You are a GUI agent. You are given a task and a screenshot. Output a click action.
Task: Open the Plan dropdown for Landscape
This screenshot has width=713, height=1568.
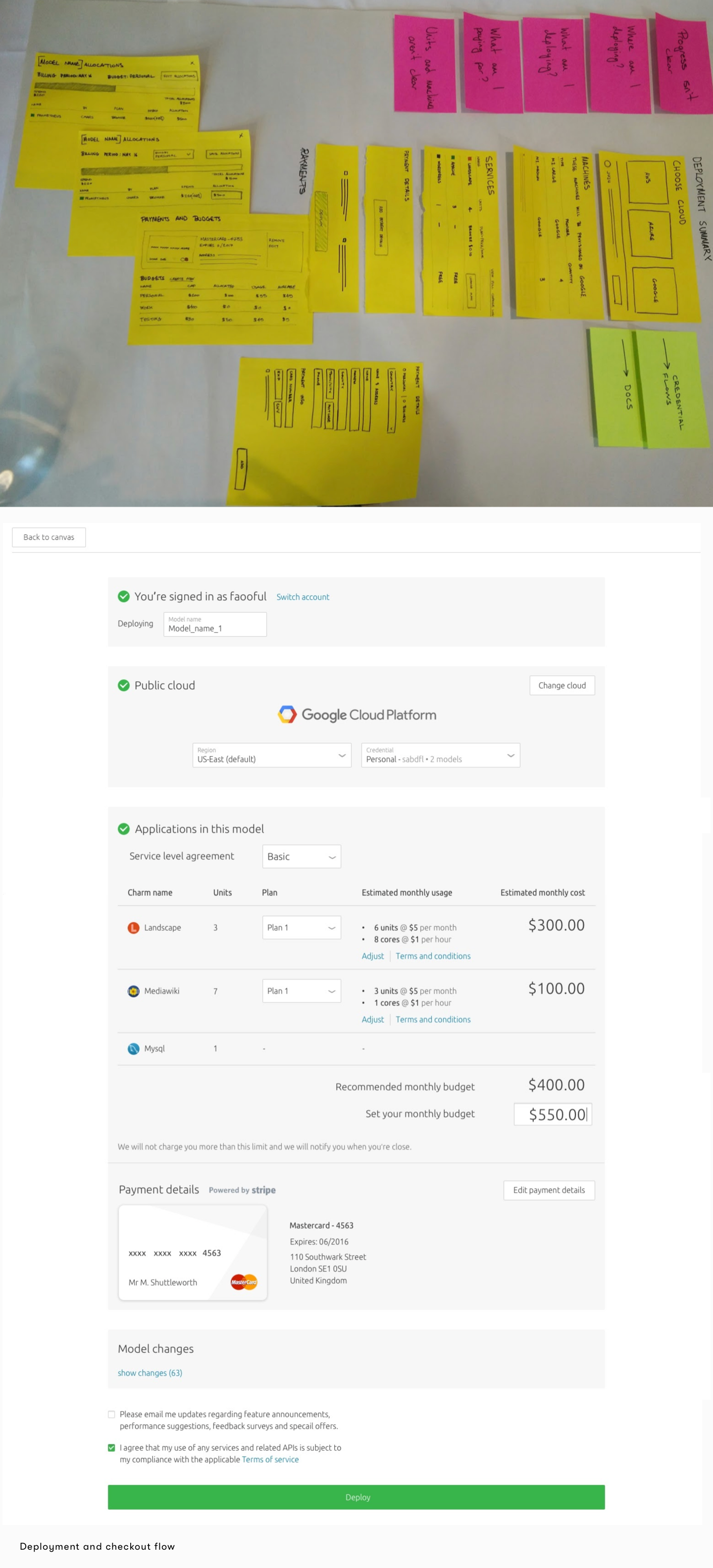(x=302, y=928)
